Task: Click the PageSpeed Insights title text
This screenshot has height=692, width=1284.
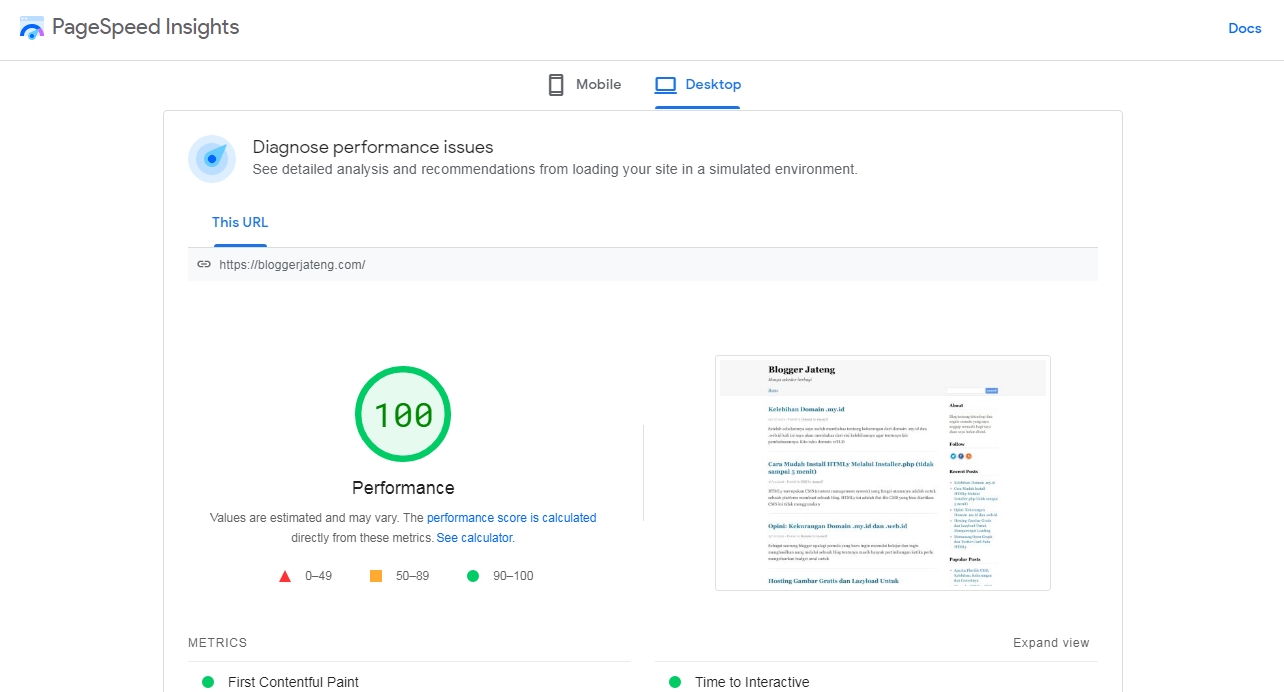Action: tap(146, 27)
